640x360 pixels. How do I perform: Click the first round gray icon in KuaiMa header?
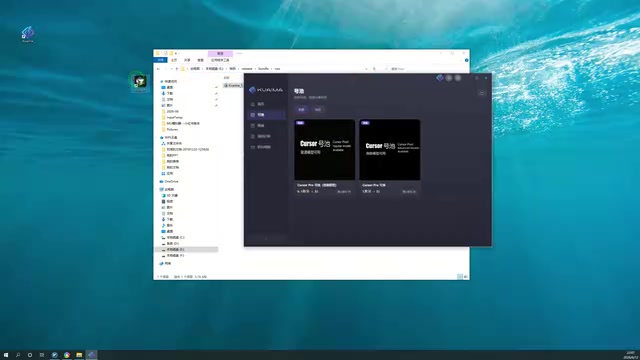point(449,78)
